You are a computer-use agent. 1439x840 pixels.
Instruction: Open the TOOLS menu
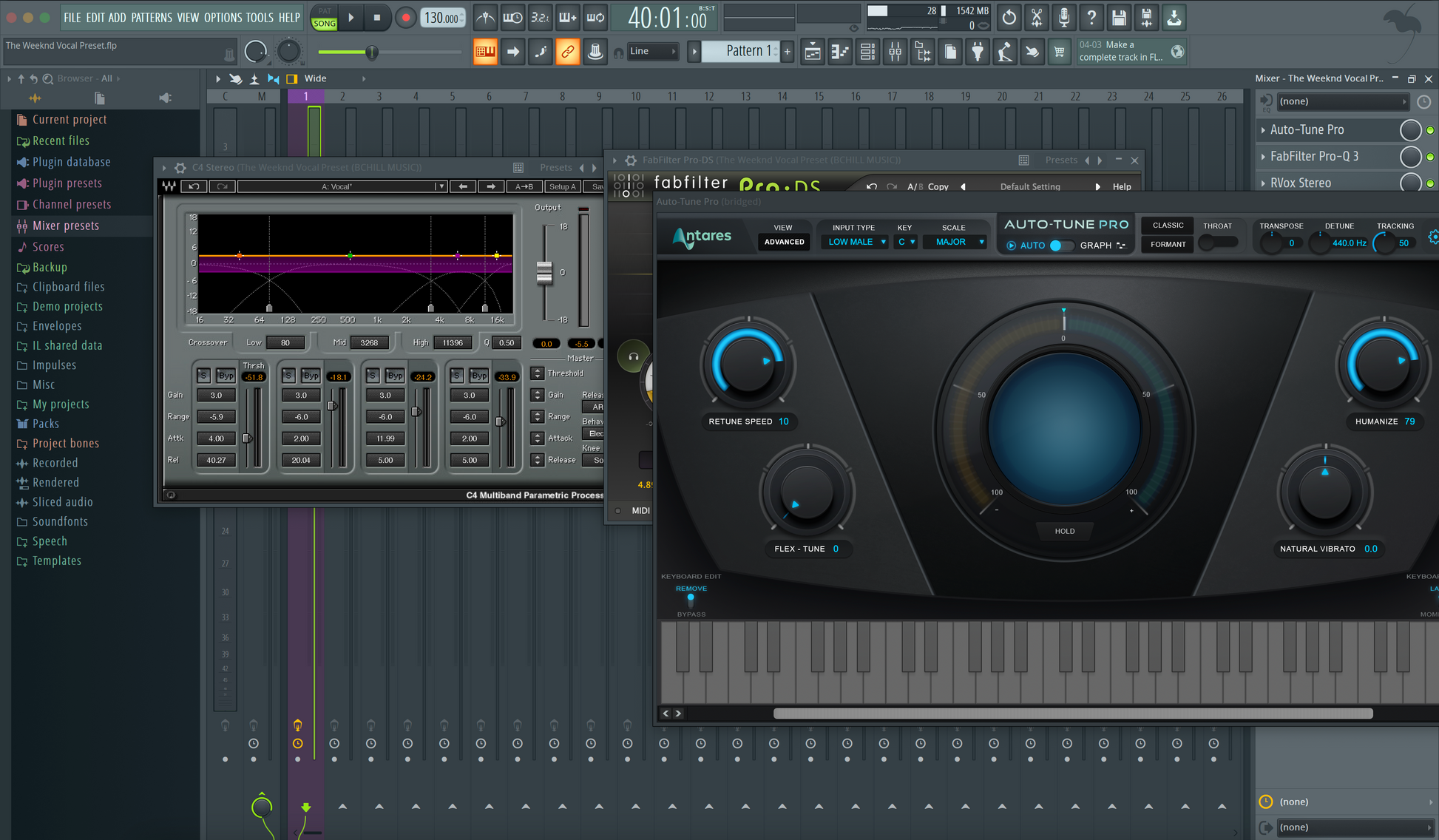(259, 17)
